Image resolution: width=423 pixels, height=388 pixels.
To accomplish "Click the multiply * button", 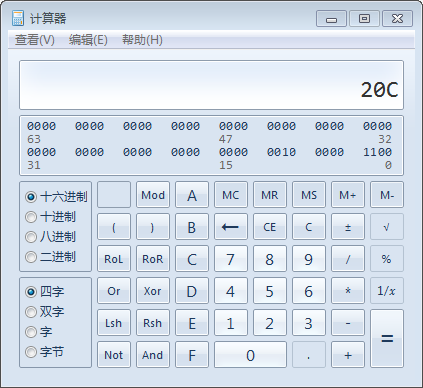I will point(348,291).
